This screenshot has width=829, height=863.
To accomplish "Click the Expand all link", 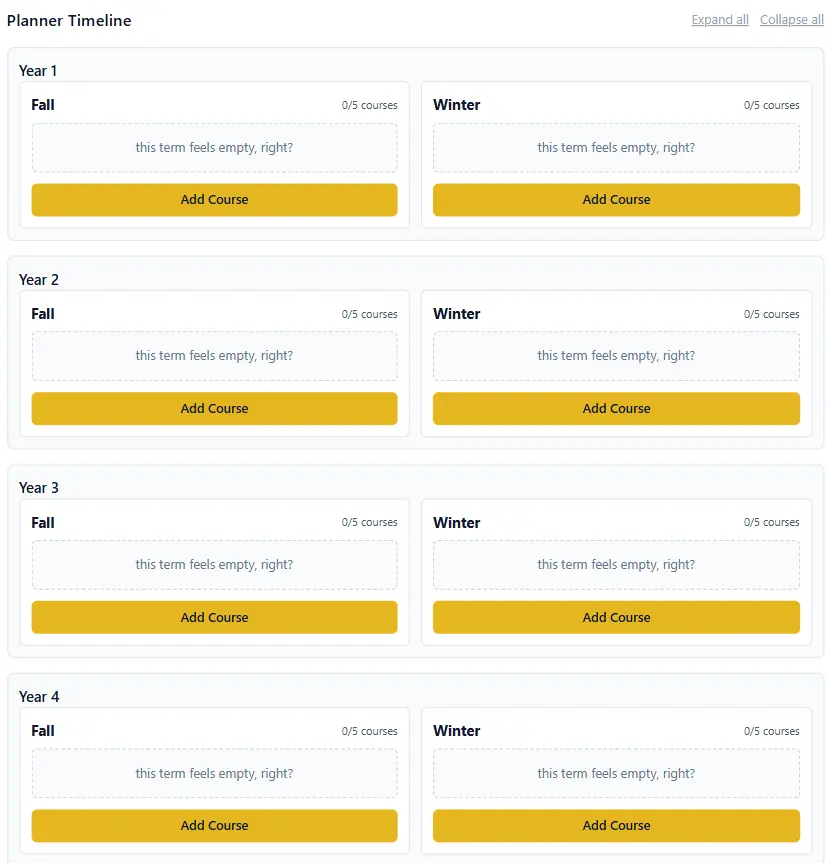I will click(x=719, y=20).
